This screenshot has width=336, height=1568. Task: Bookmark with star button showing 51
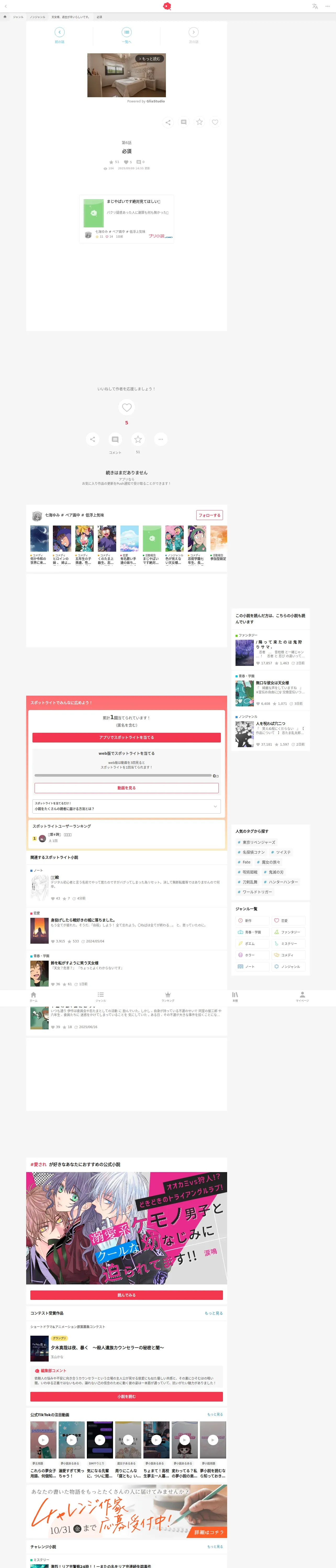click(138, 439)
